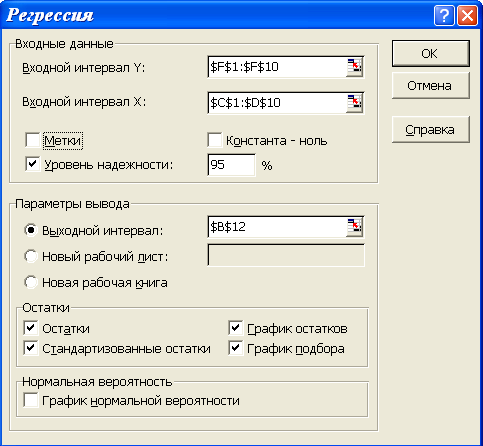Click the Входные данные group title
Image resolution: width=483 pixels, height=446 pixels.
pos(64,44)
